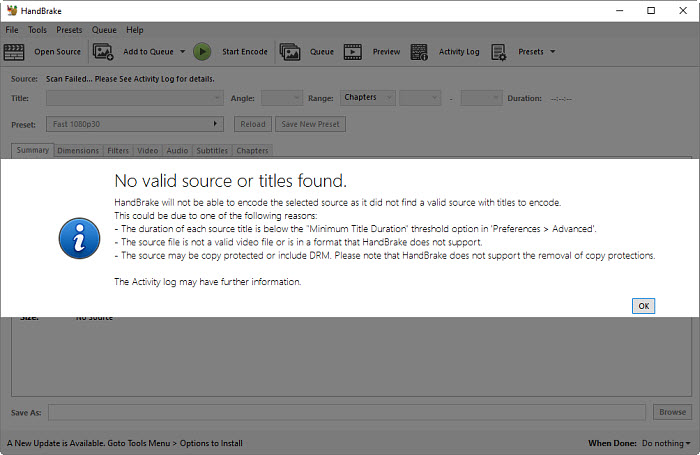Click the Presets document gear icon
The image size is (700, 455).
pos(498,52)
